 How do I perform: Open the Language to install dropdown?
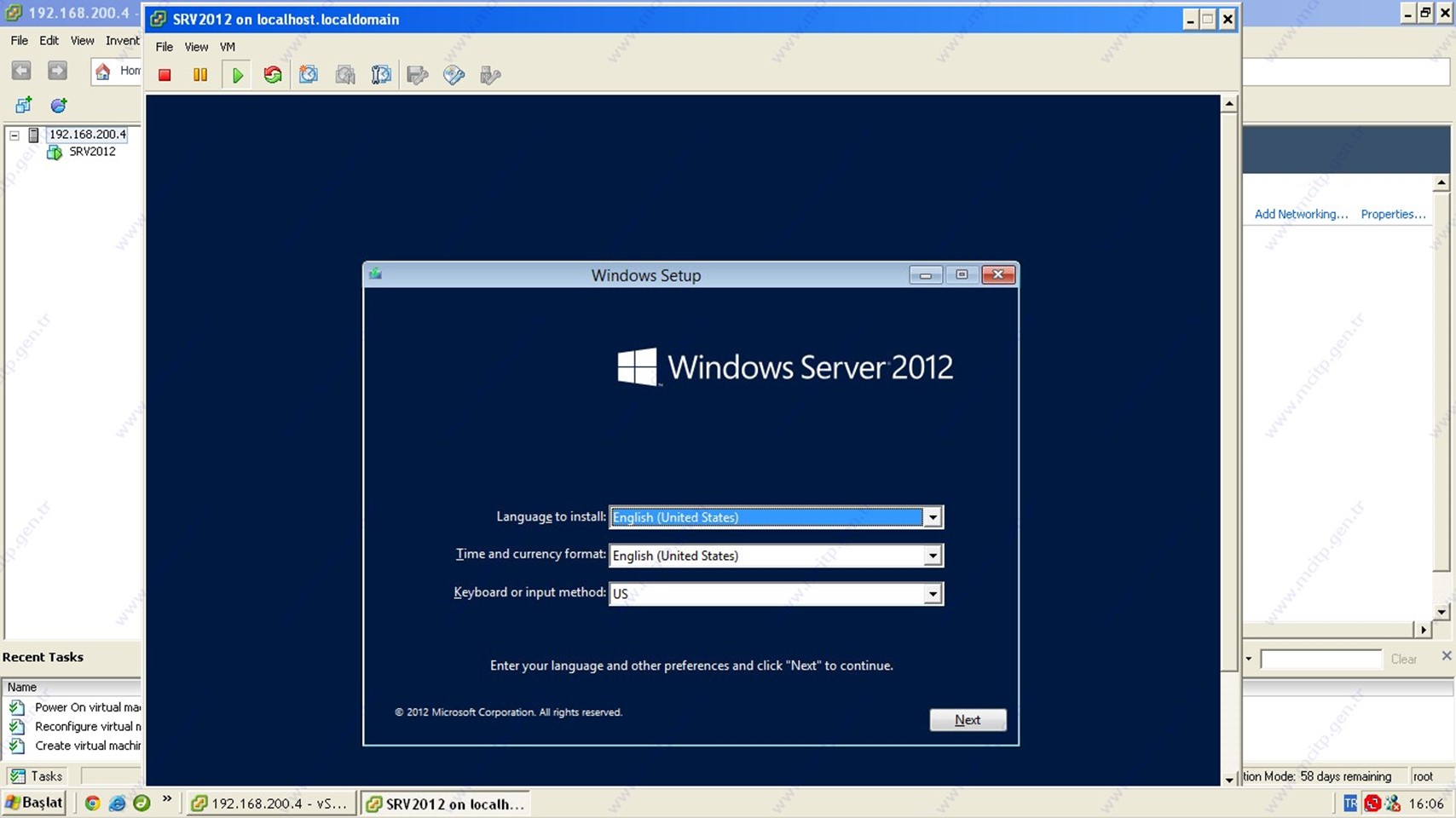(933, 517)
